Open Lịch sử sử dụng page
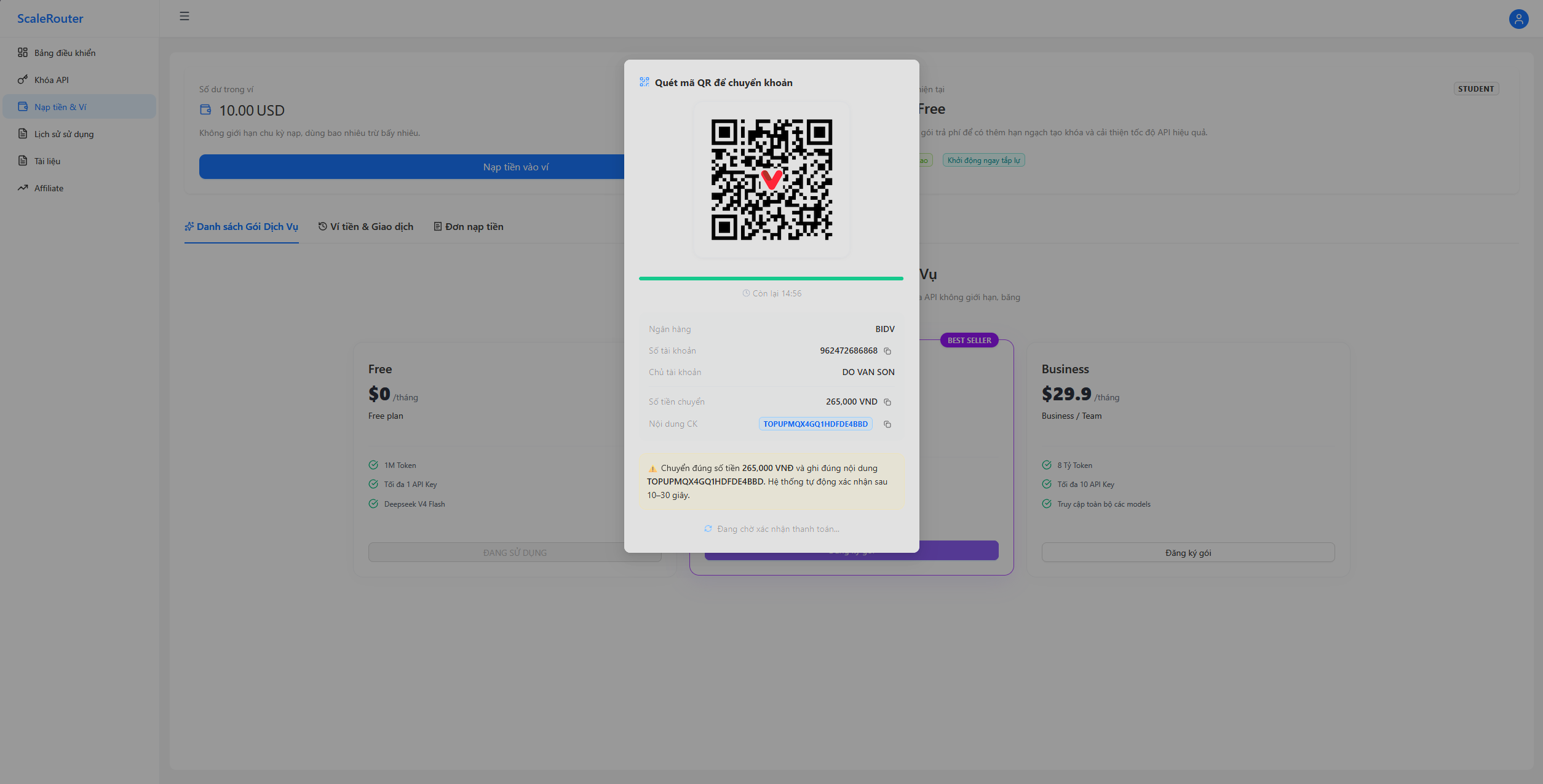This screenshot has height=784, width=1543. 79,134
